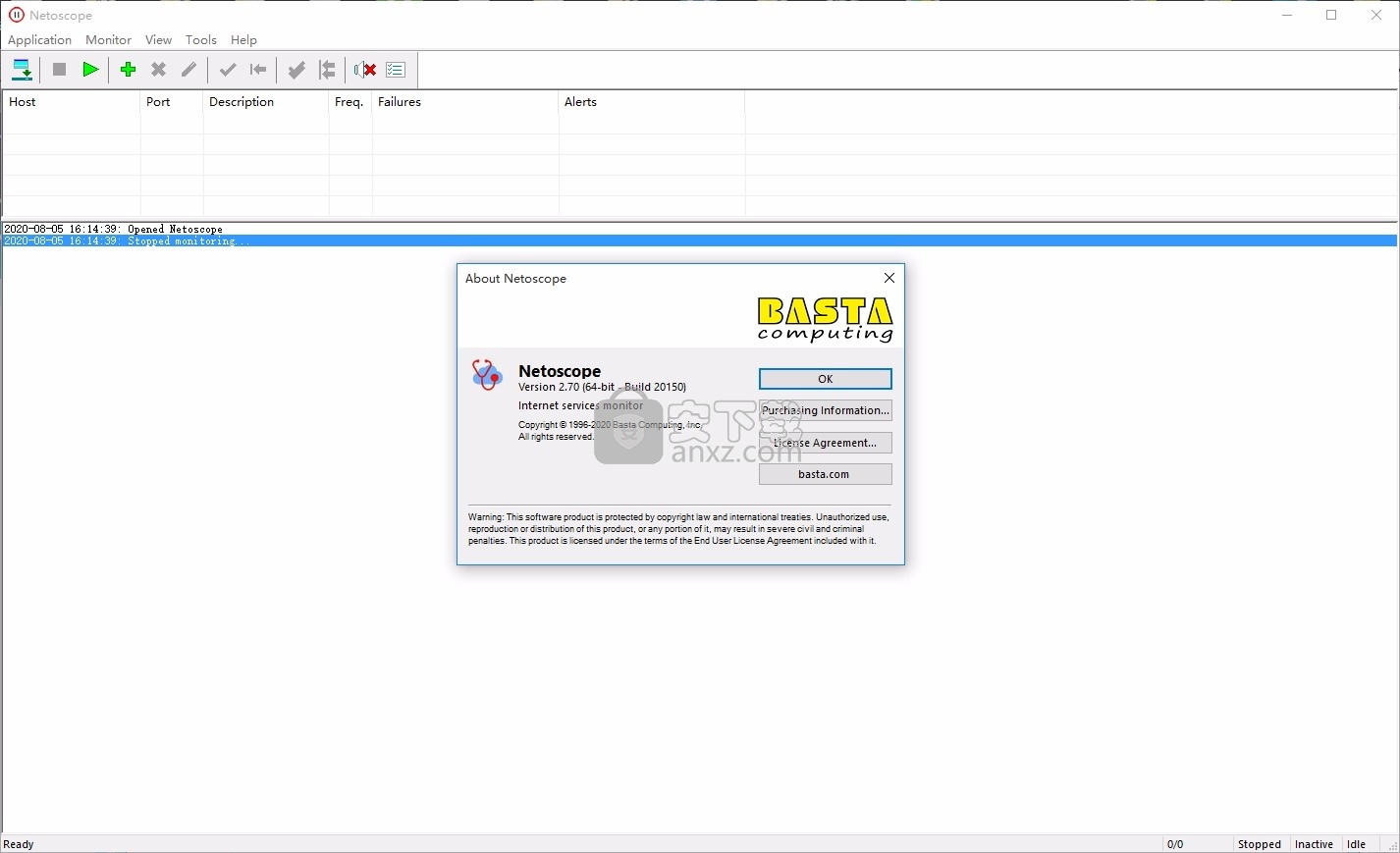Viewport: 1400px width, 853px height.
Task: Click OK in About Netoscope dialog
Action: [x=826, y=379]
